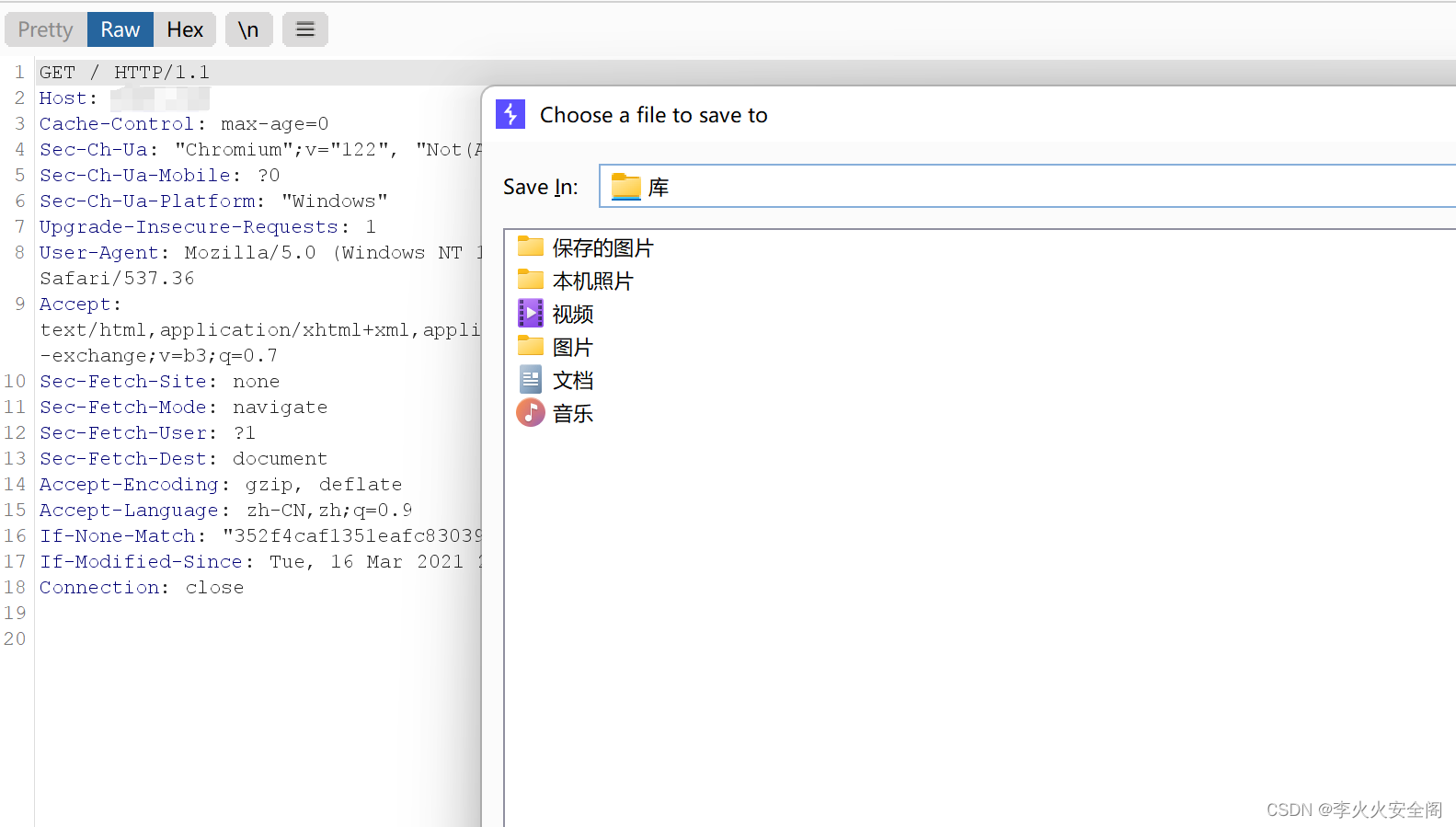The image size is (1456, 827).
Task: Click the Safari/537.36 text
Action: (117, 278)
